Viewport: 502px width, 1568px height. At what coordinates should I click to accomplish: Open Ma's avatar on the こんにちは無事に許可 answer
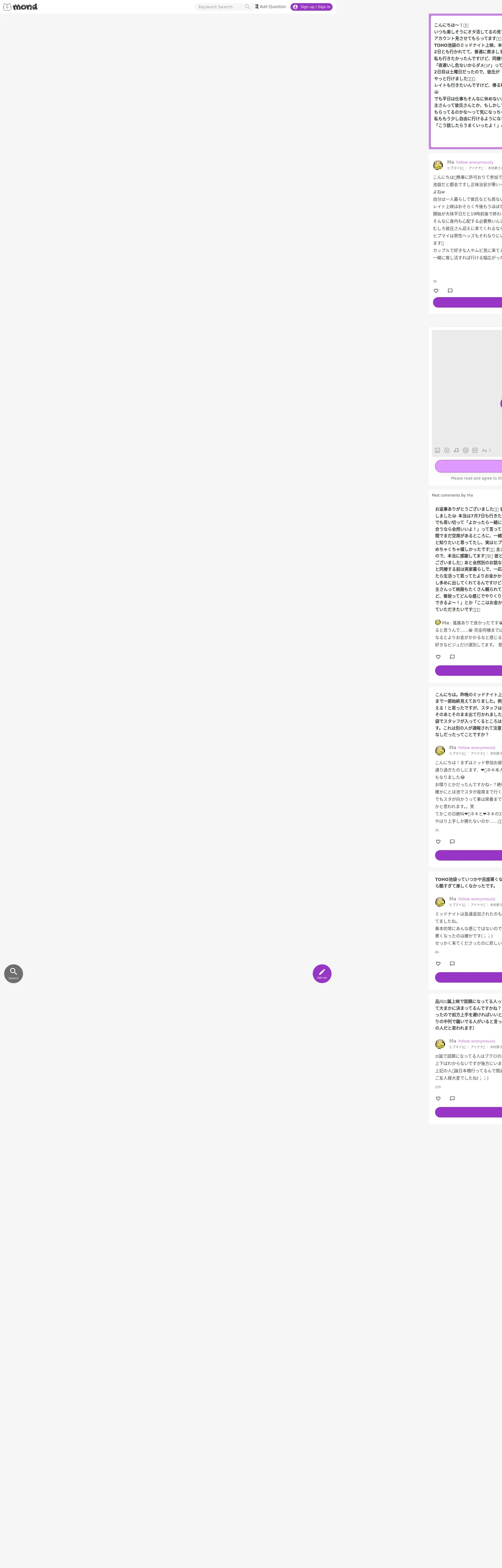tap(438, 165)
